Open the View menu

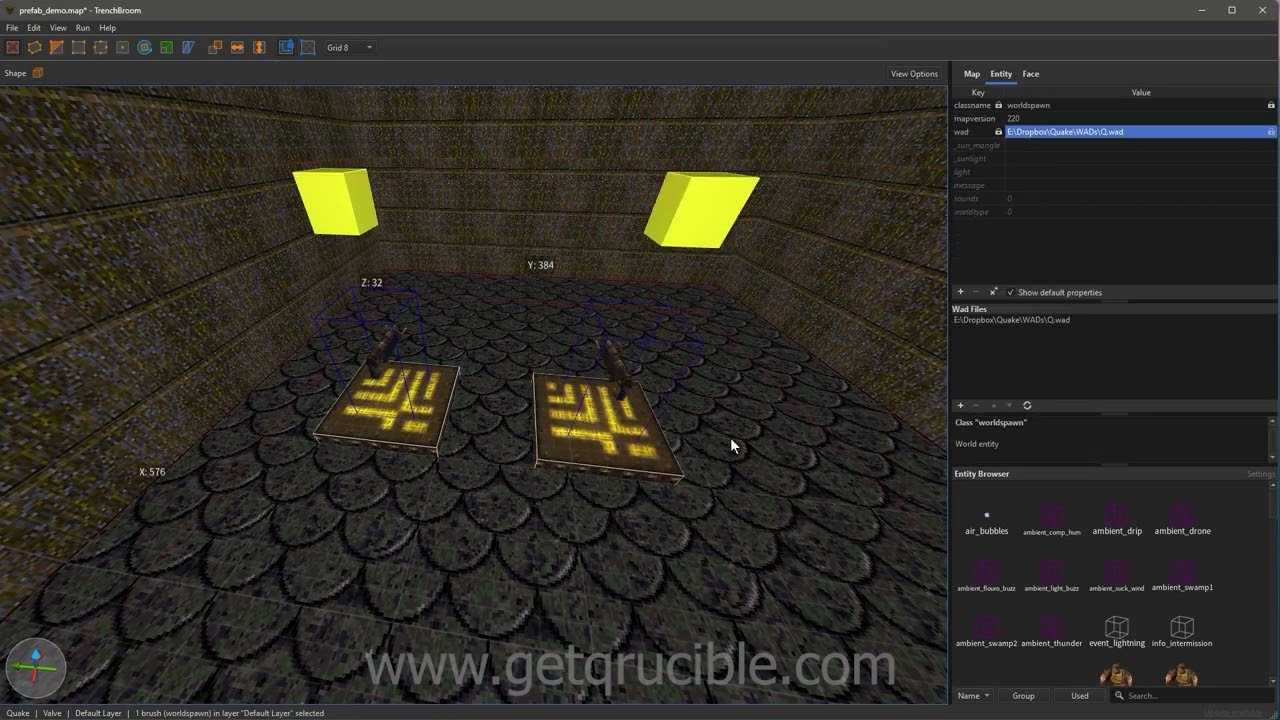pos(58,28)
